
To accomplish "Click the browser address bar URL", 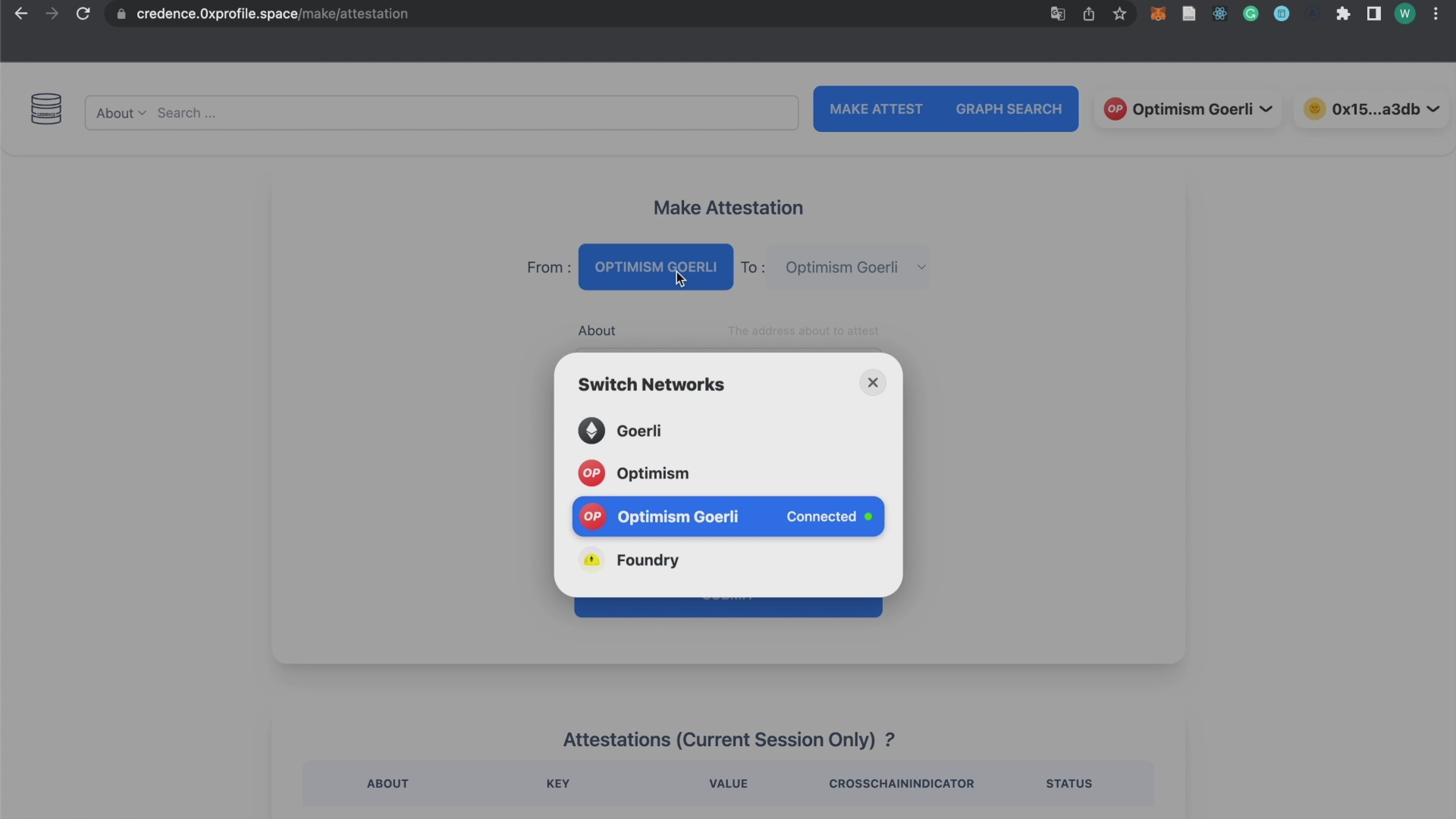I will pos(272,14).
